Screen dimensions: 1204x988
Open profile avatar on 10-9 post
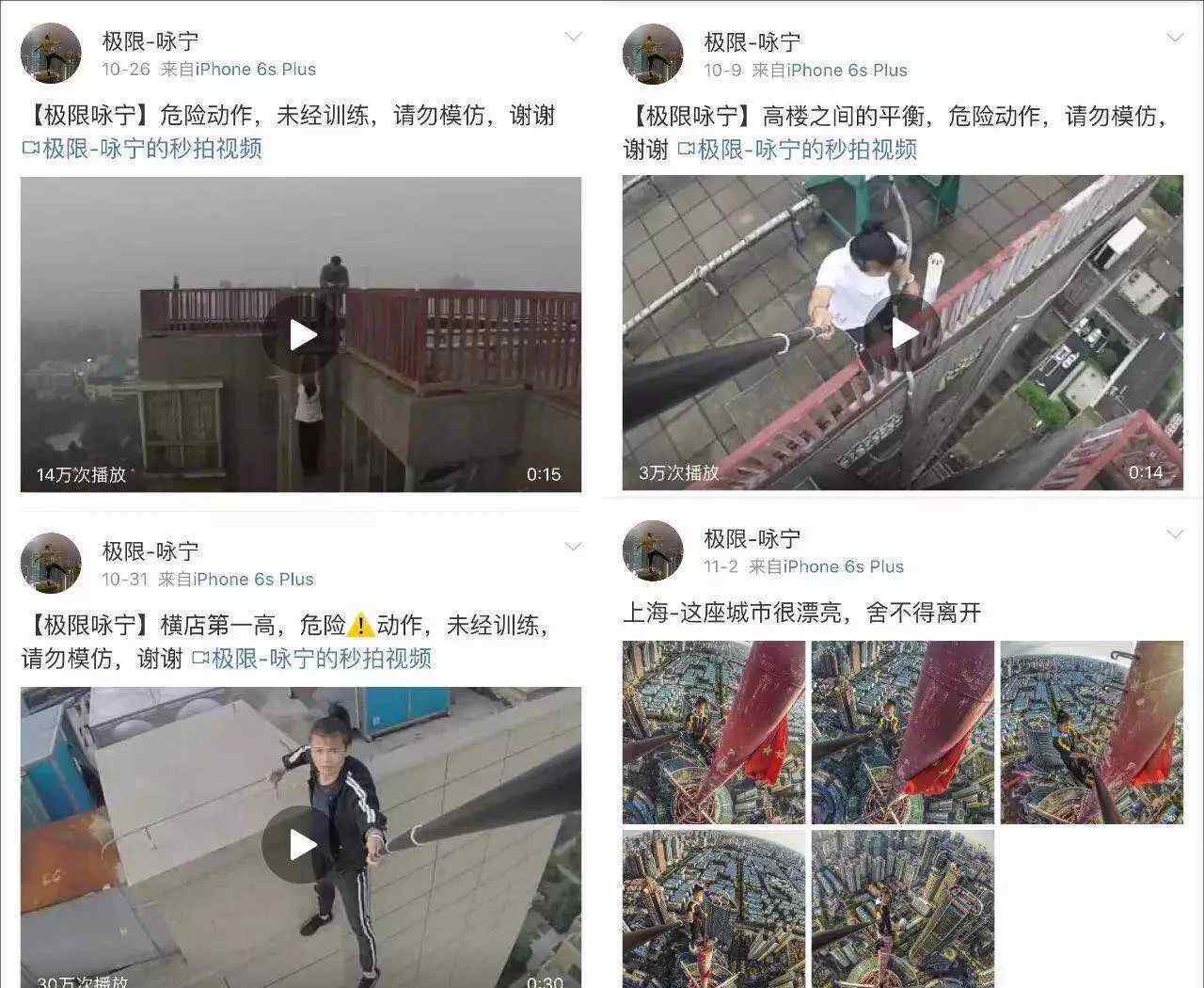pos(653,54)
